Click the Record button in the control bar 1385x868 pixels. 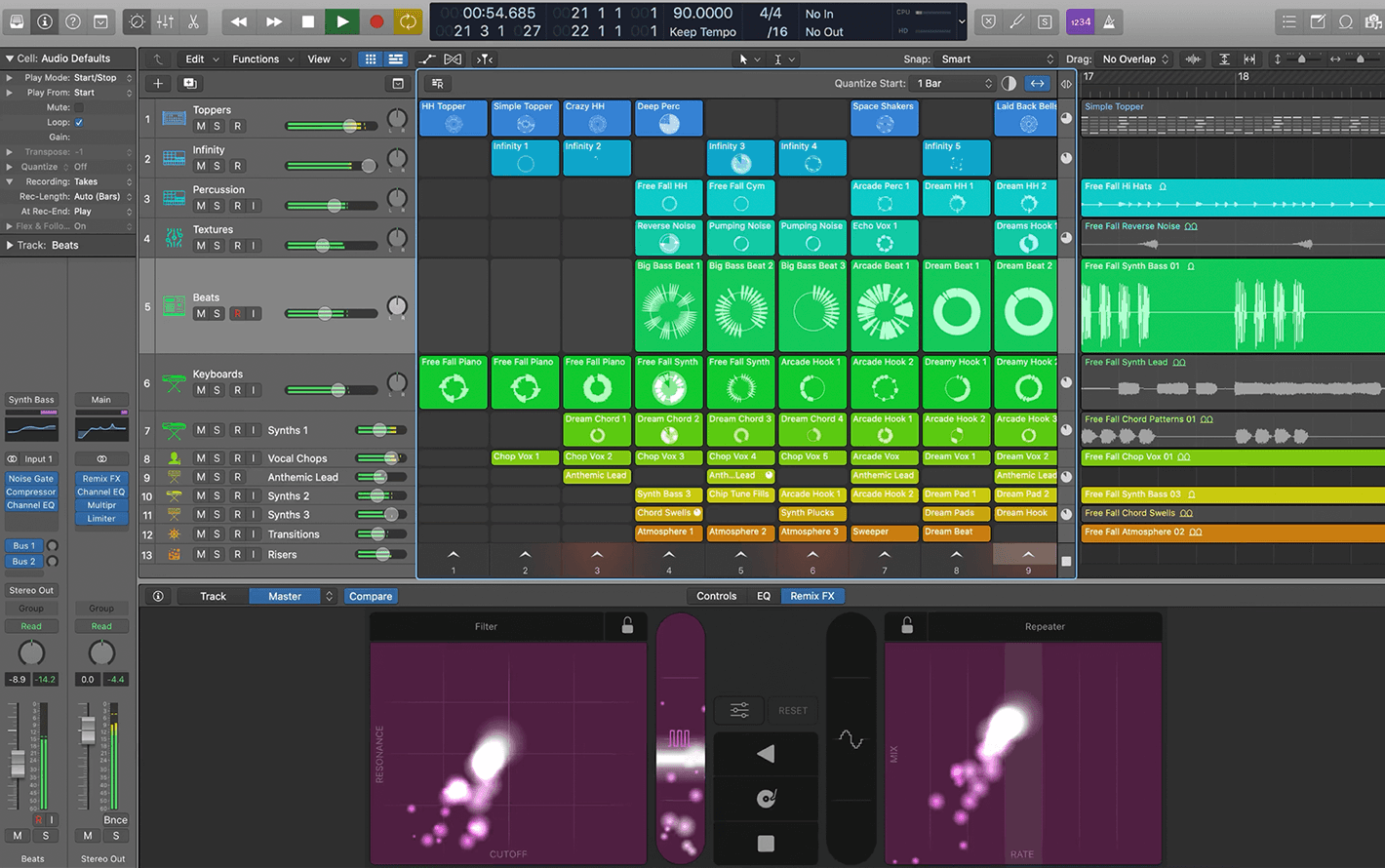click(x=375, y=20)
